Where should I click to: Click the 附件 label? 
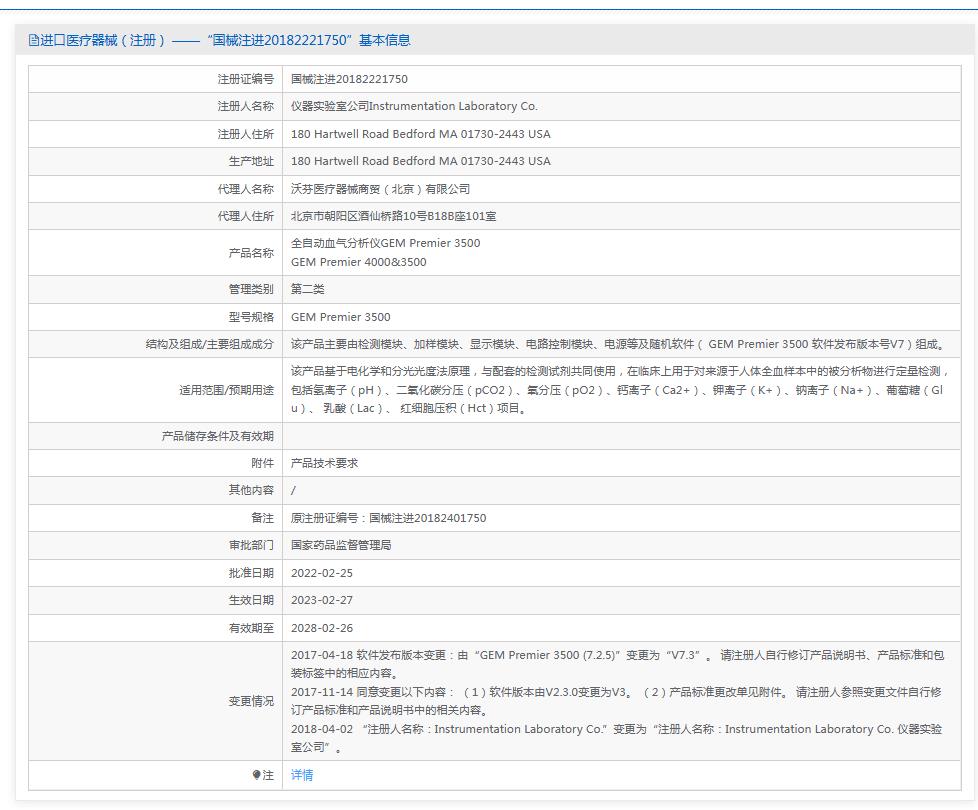click(x=263, y=463)
